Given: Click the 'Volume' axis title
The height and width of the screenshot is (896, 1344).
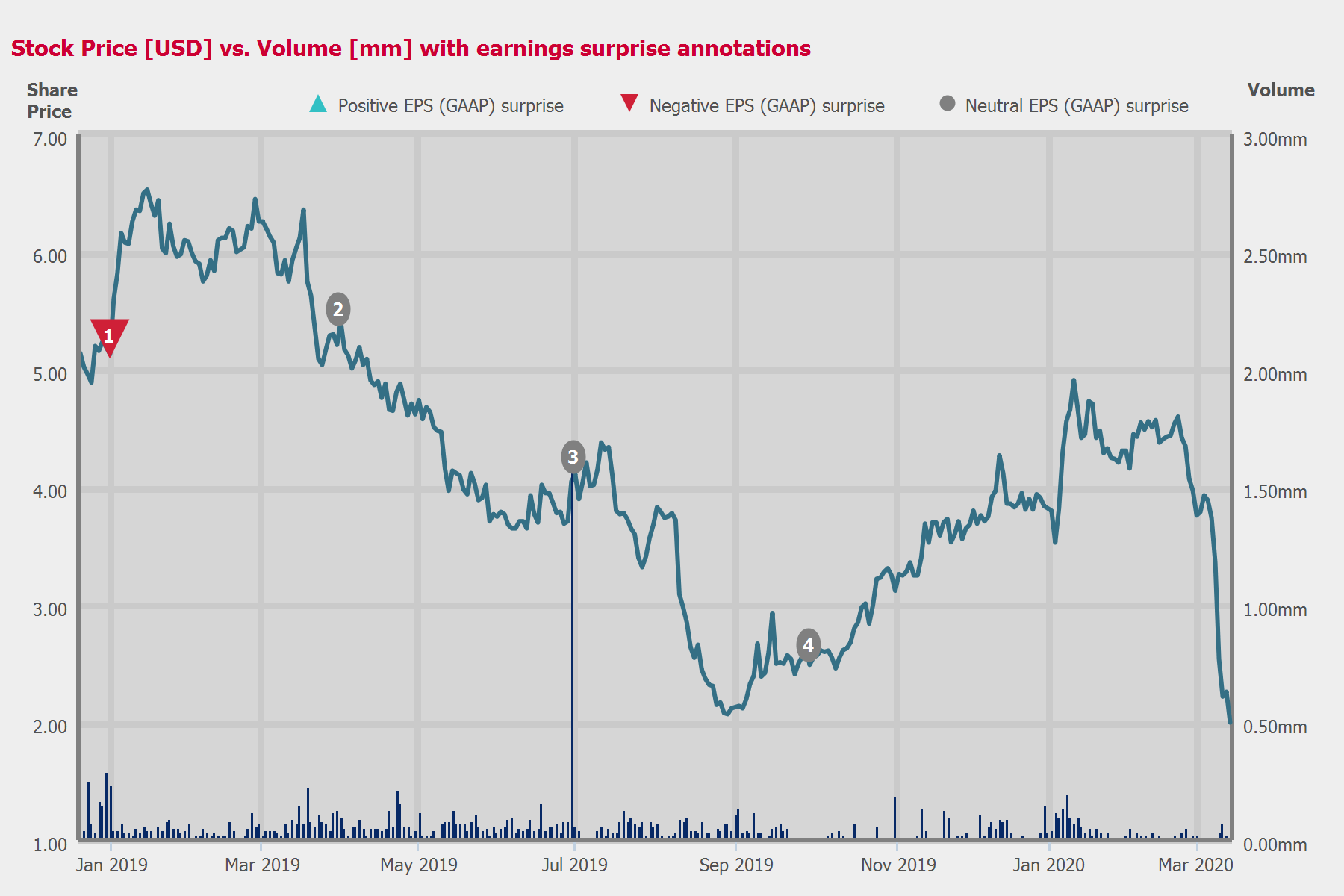Looking at the screenshot, I should coord(1281,90).
